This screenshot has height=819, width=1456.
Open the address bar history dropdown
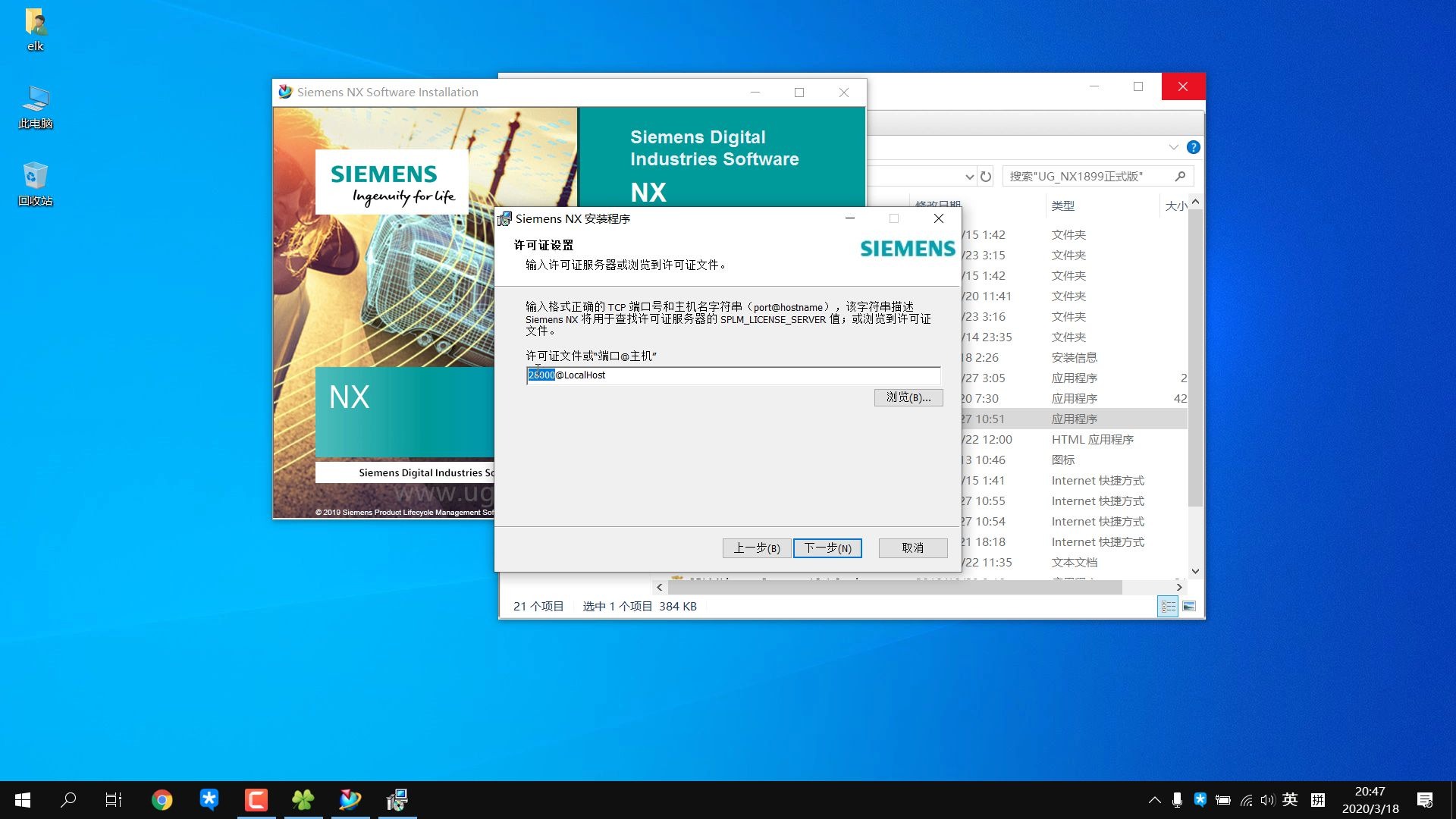[x=970, y=176]
